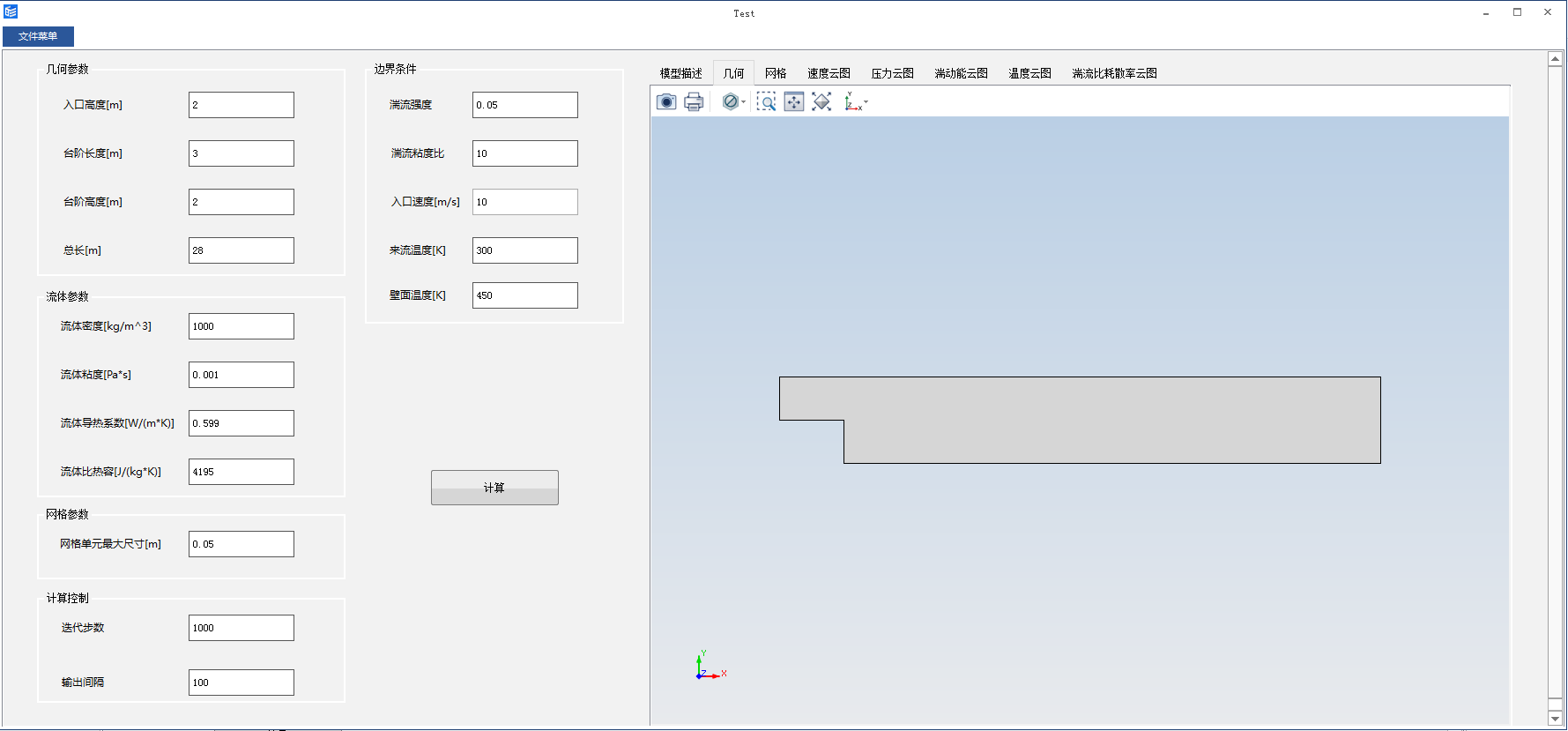The height and width of the screenshot is (731, 1568).
Task: Click the 边界条件 group label
Action: point(395,69)
